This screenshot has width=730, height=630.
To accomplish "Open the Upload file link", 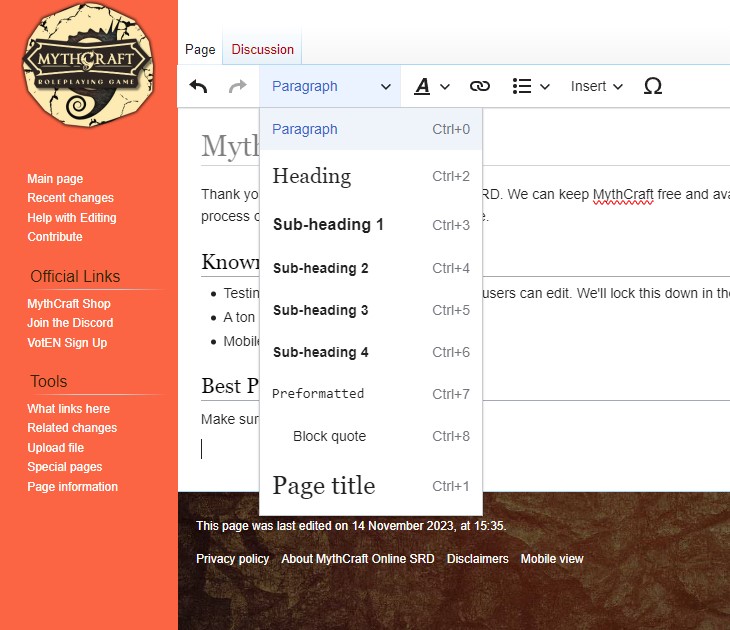I will coord(55,447).
